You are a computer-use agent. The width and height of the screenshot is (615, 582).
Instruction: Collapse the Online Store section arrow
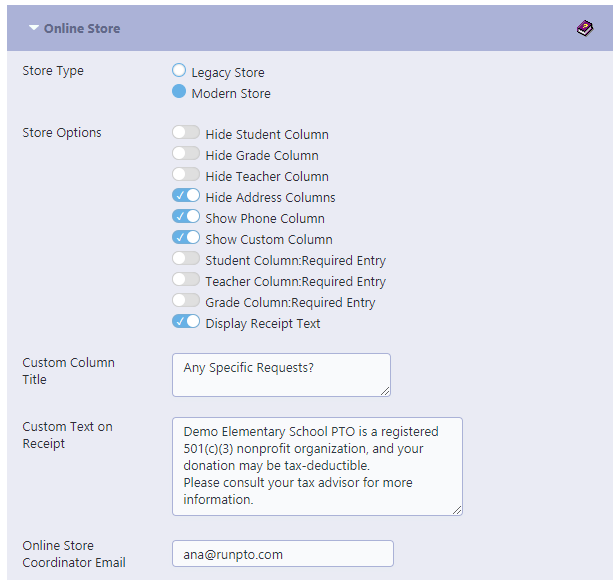click(x=34, y=28)
